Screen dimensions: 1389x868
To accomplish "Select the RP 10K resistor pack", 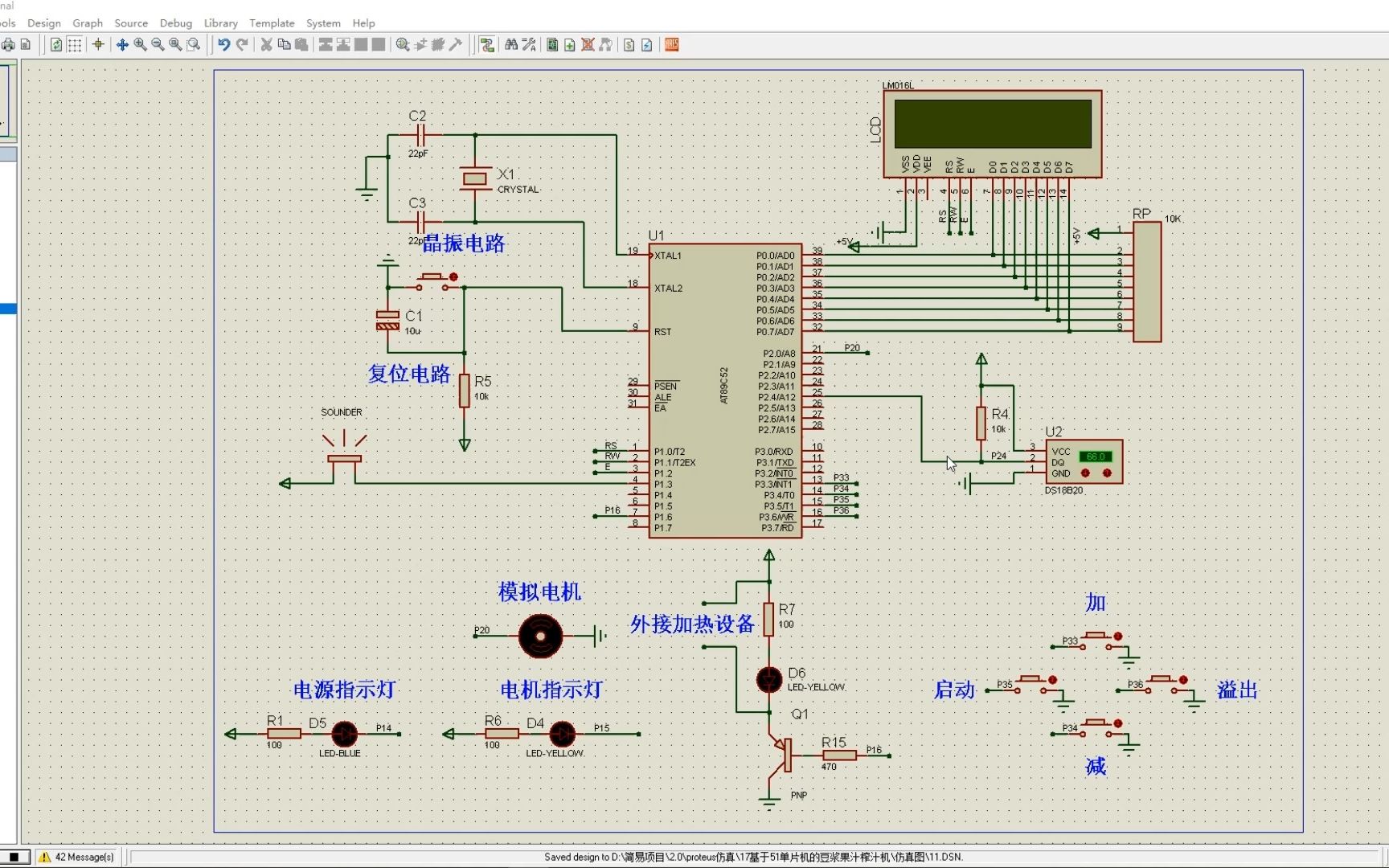I will coord(1147,282).
